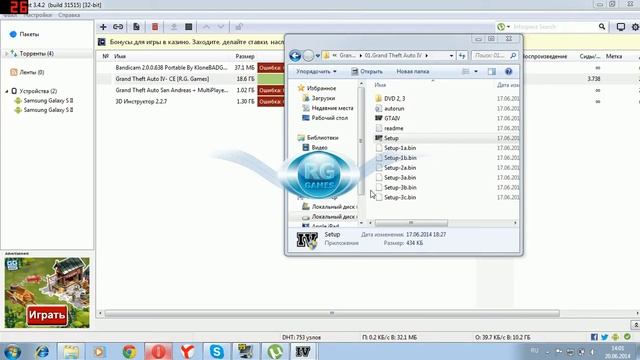The width and height of the screenshot is (640, 360).
Task: Click the Explorer change view icon
Action: pyautogui.click(x=465, y=71)
